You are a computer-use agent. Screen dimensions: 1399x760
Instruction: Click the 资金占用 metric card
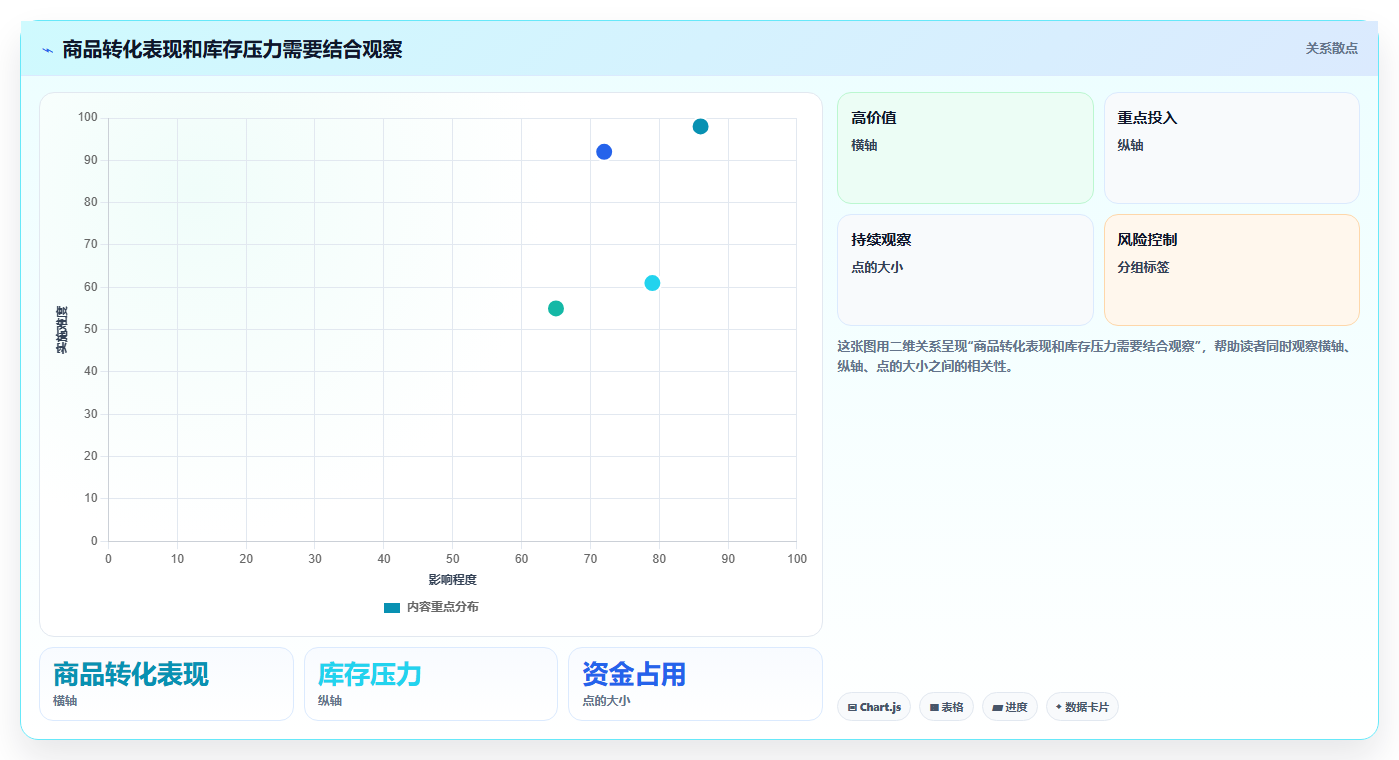[695, 684]
